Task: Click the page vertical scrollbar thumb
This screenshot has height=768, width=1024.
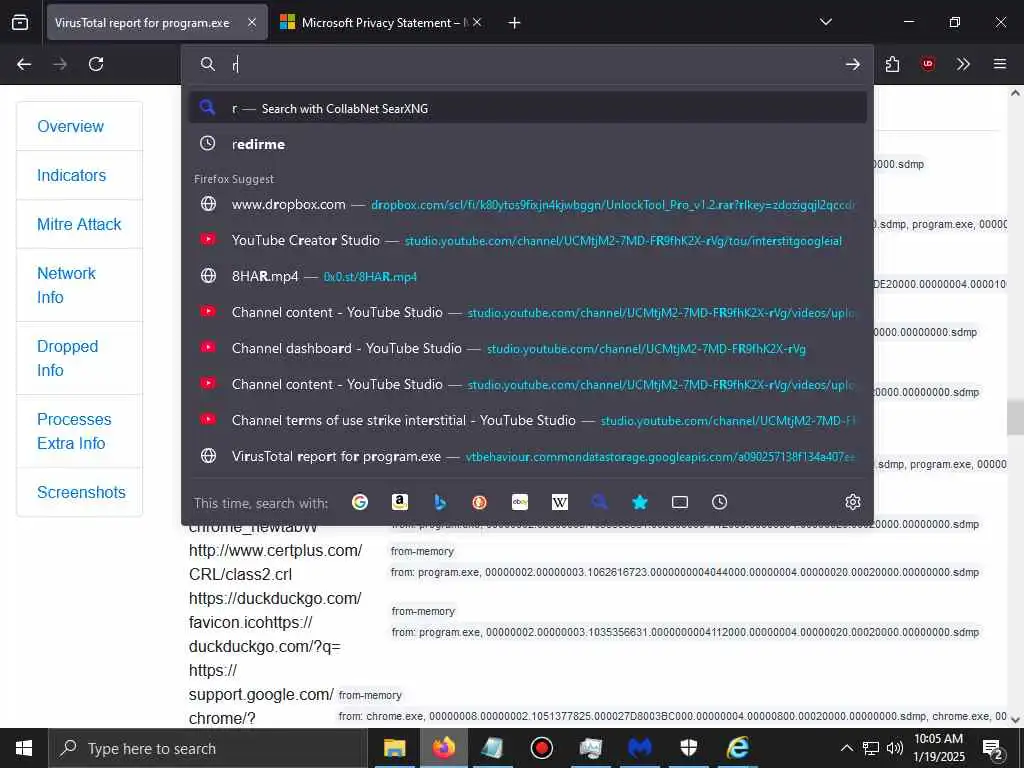Action: pyautogui.click(x=1015, y=417)
